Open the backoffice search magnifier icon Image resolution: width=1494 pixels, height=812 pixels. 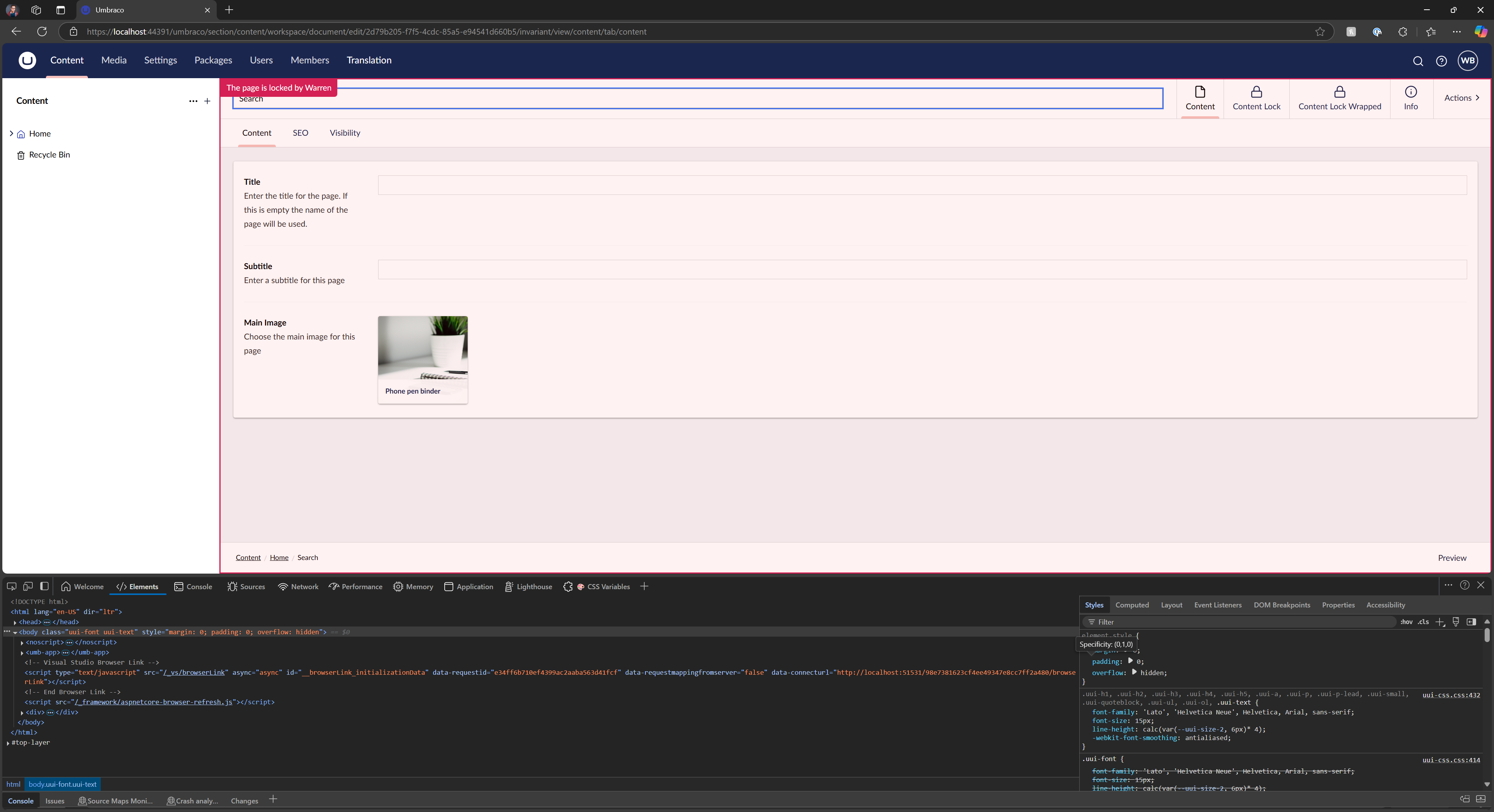click(x=1417, y=61)
